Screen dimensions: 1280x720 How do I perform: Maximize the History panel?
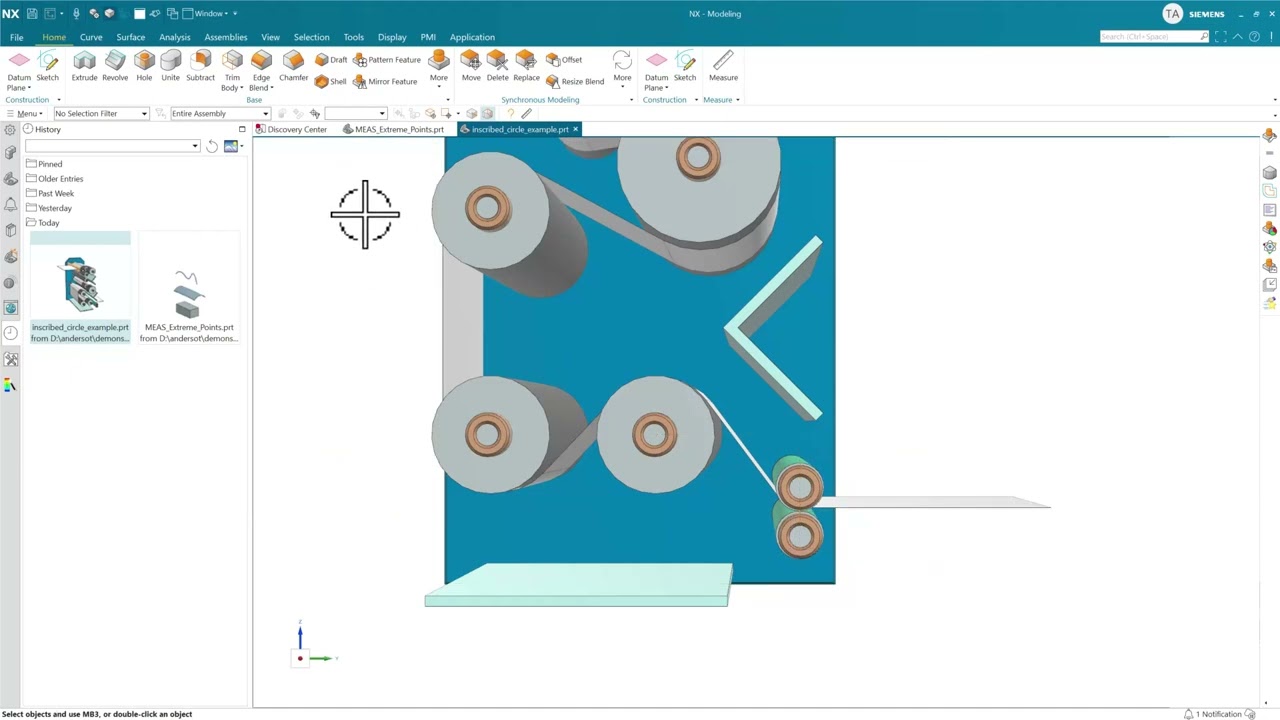(x=242, y=129)
